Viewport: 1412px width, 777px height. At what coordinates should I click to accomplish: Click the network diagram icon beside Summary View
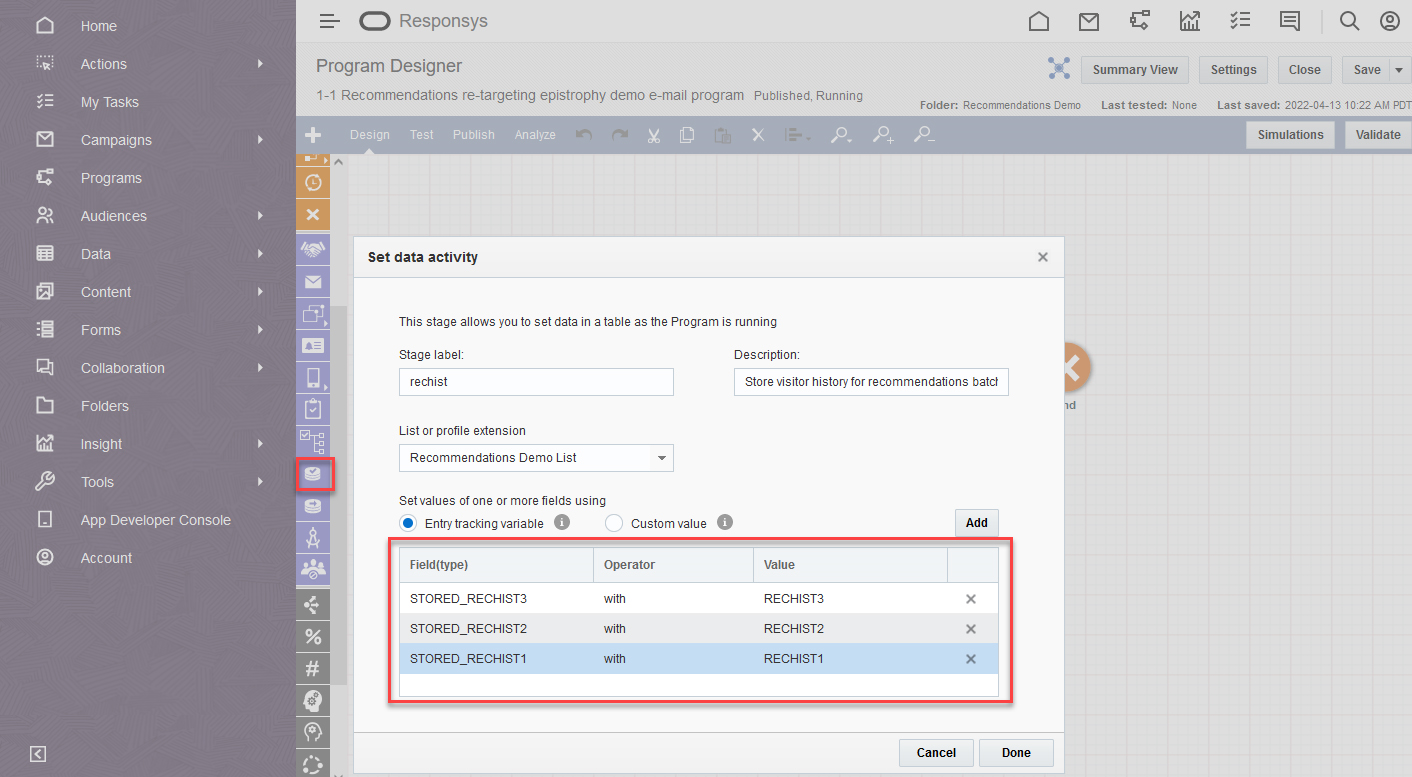pos(1059,69)
